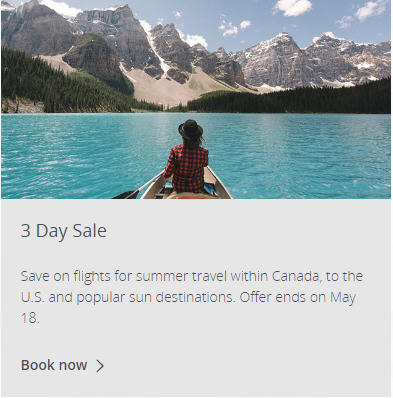Image resolution: width=393 pixels, height=398 pixels.
Task: Click the white clouds in the sky
Action: 293,7
